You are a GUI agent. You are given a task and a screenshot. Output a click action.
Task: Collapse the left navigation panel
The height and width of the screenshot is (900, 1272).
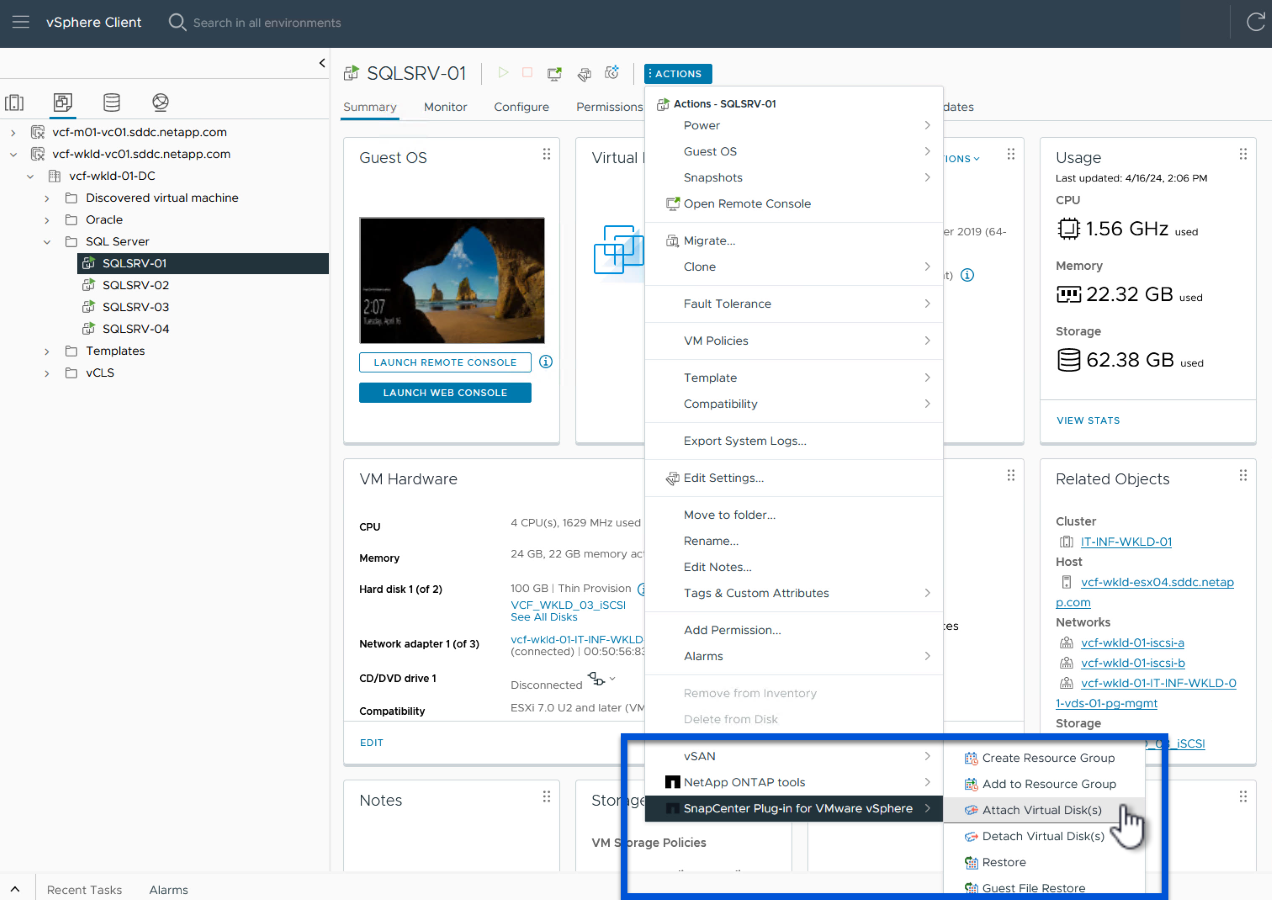coord(322,63)
